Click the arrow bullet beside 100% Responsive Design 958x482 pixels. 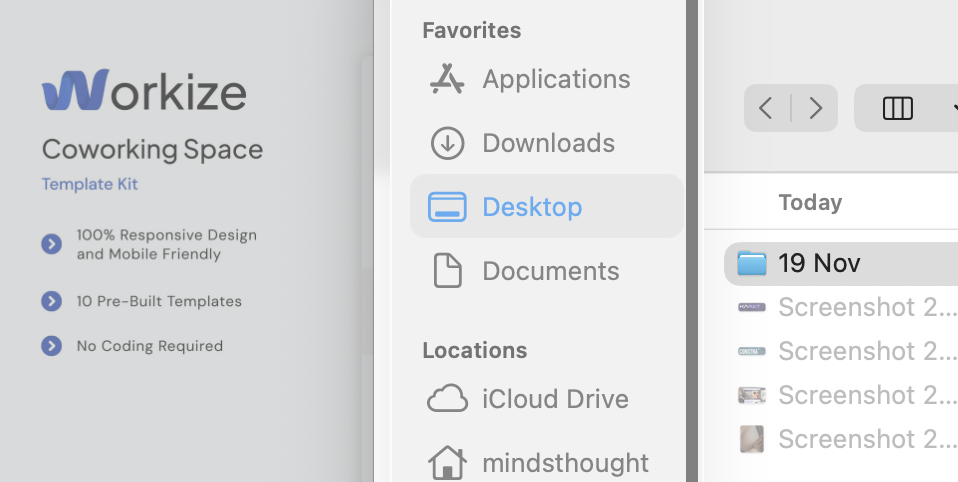click(x=51, y=244)
